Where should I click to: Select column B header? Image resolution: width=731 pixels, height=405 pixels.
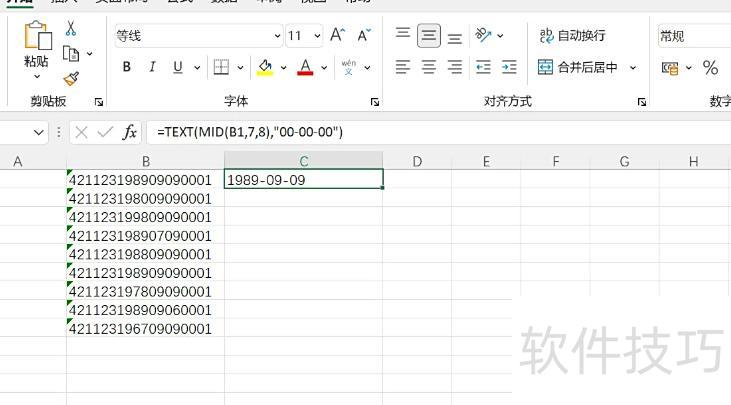(145, 161)
